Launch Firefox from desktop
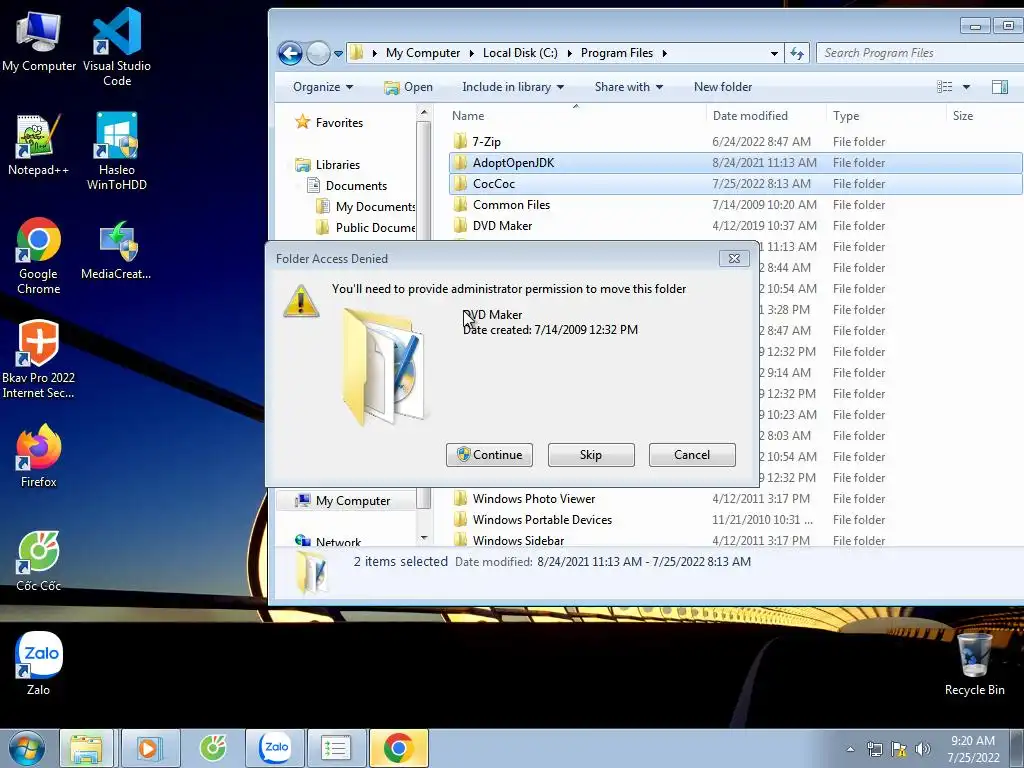The image size is (1024, 768). click(39, 456)
